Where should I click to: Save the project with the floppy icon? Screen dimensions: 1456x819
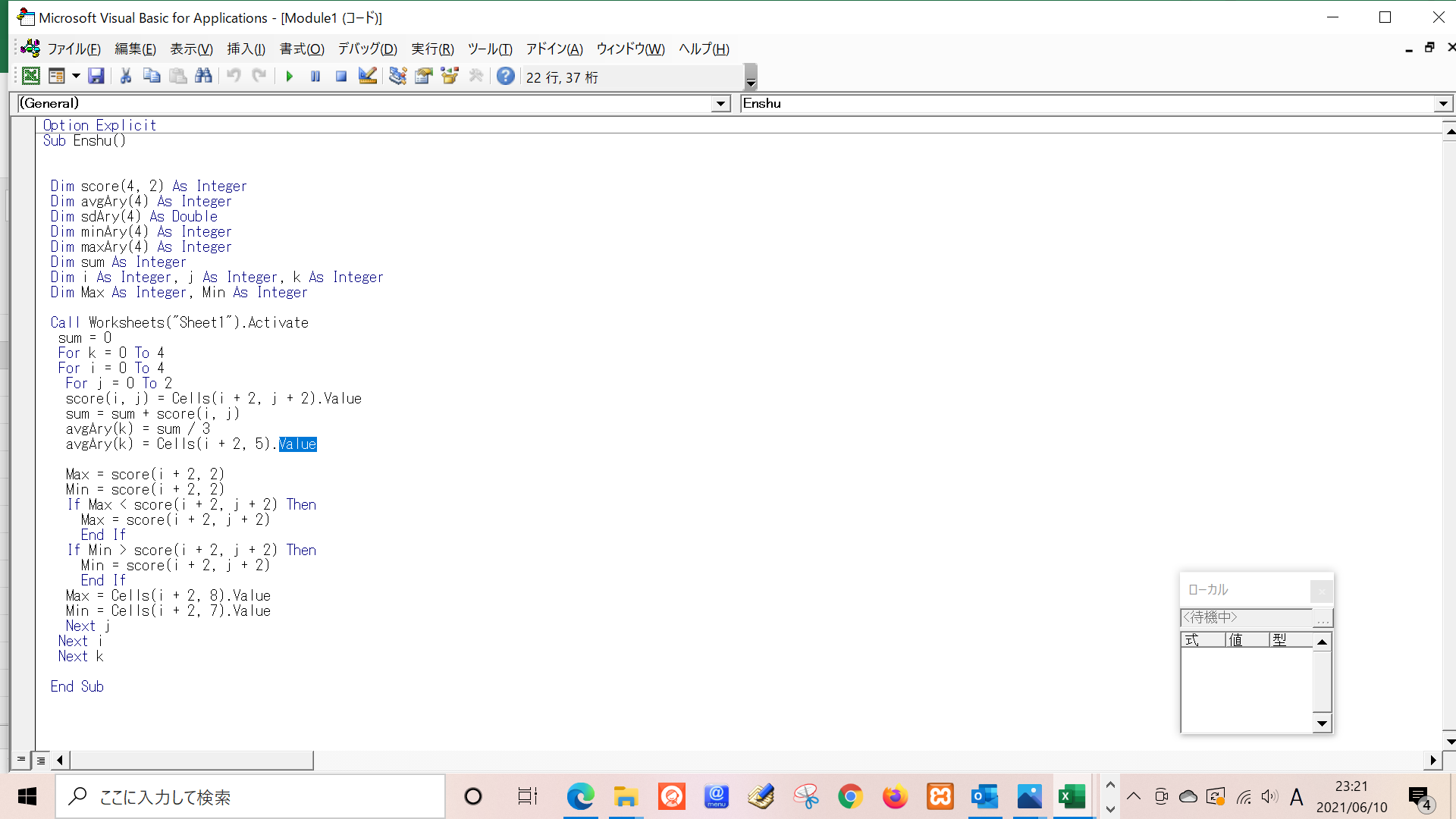tap(96, 76)
